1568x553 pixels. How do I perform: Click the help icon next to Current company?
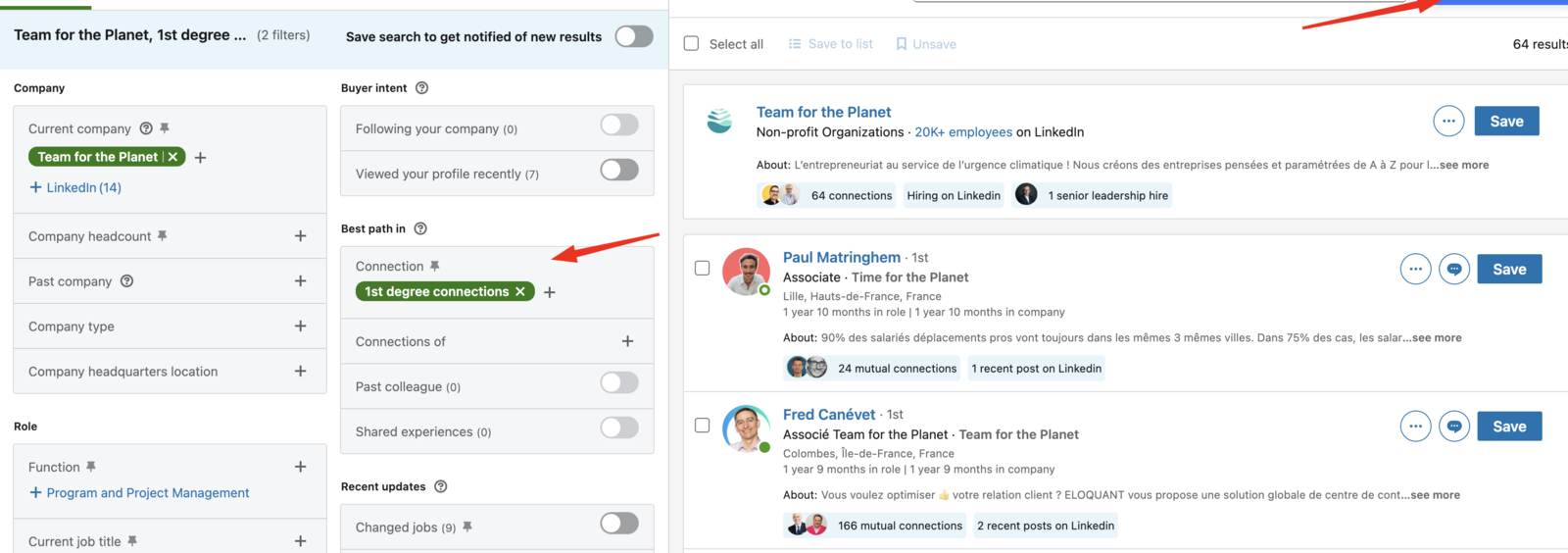146,128
